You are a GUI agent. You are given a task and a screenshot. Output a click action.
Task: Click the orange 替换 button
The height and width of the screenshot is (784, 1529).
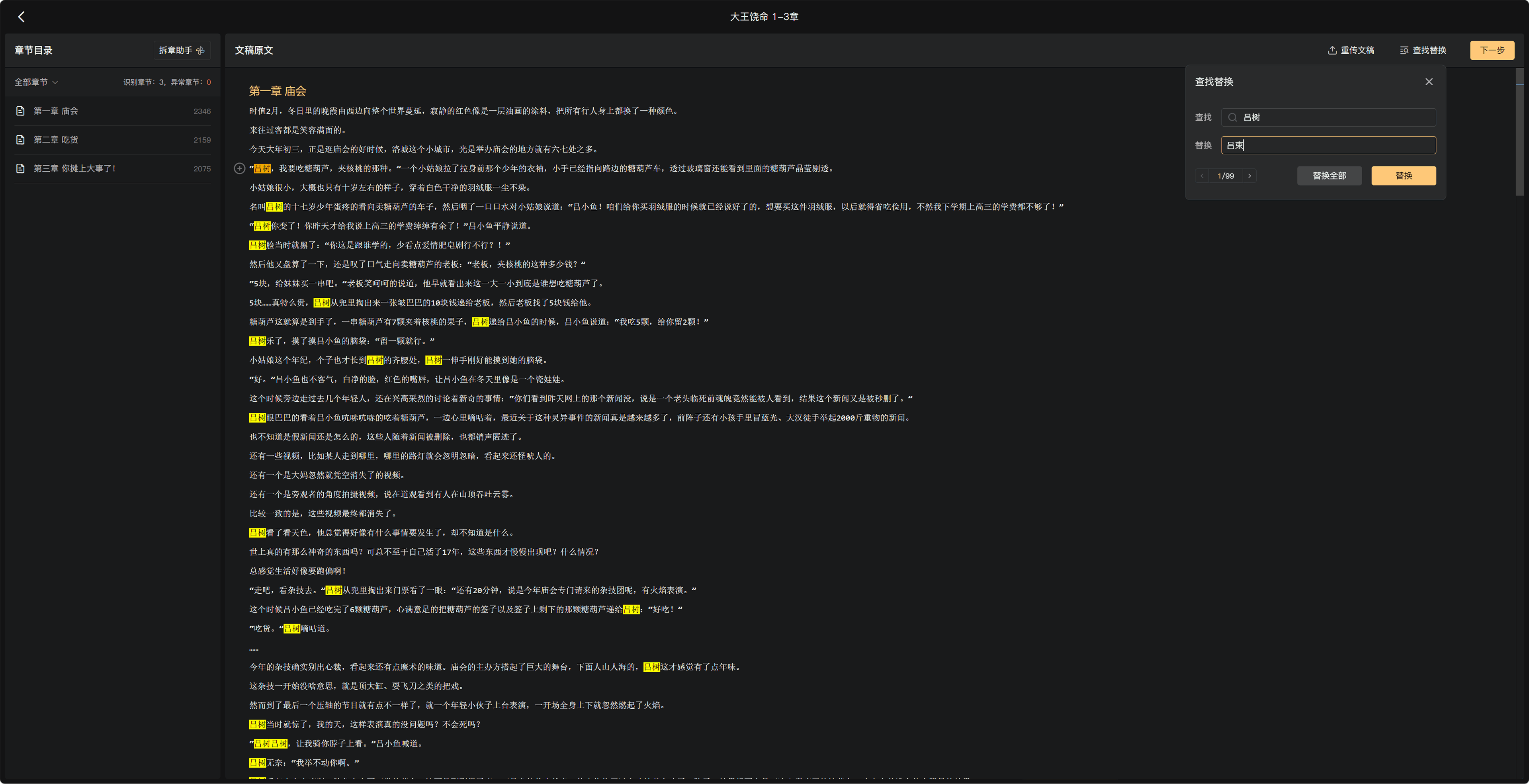click(x=1403, y=176)
